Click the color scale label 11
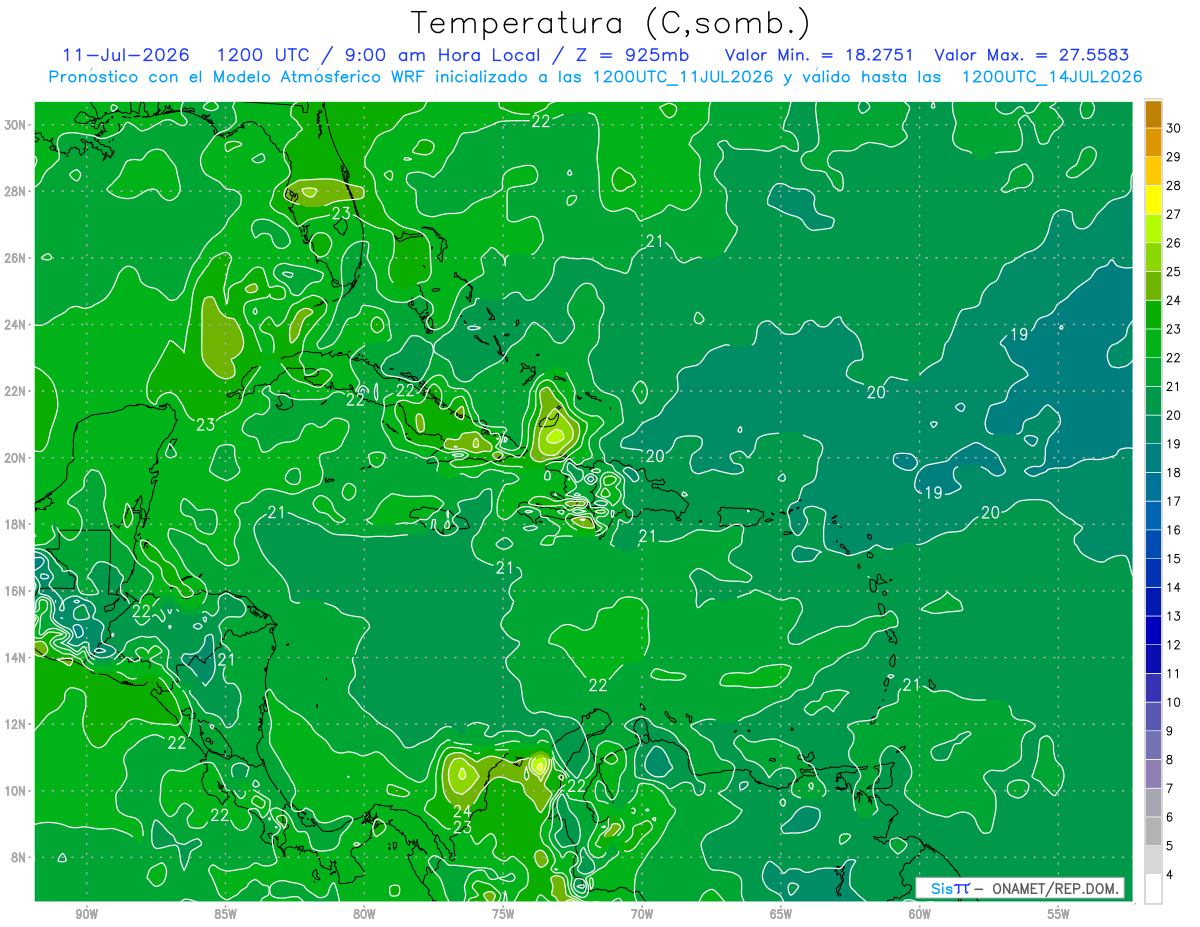Screen dimensions: 1200x927 point(1174,674)
